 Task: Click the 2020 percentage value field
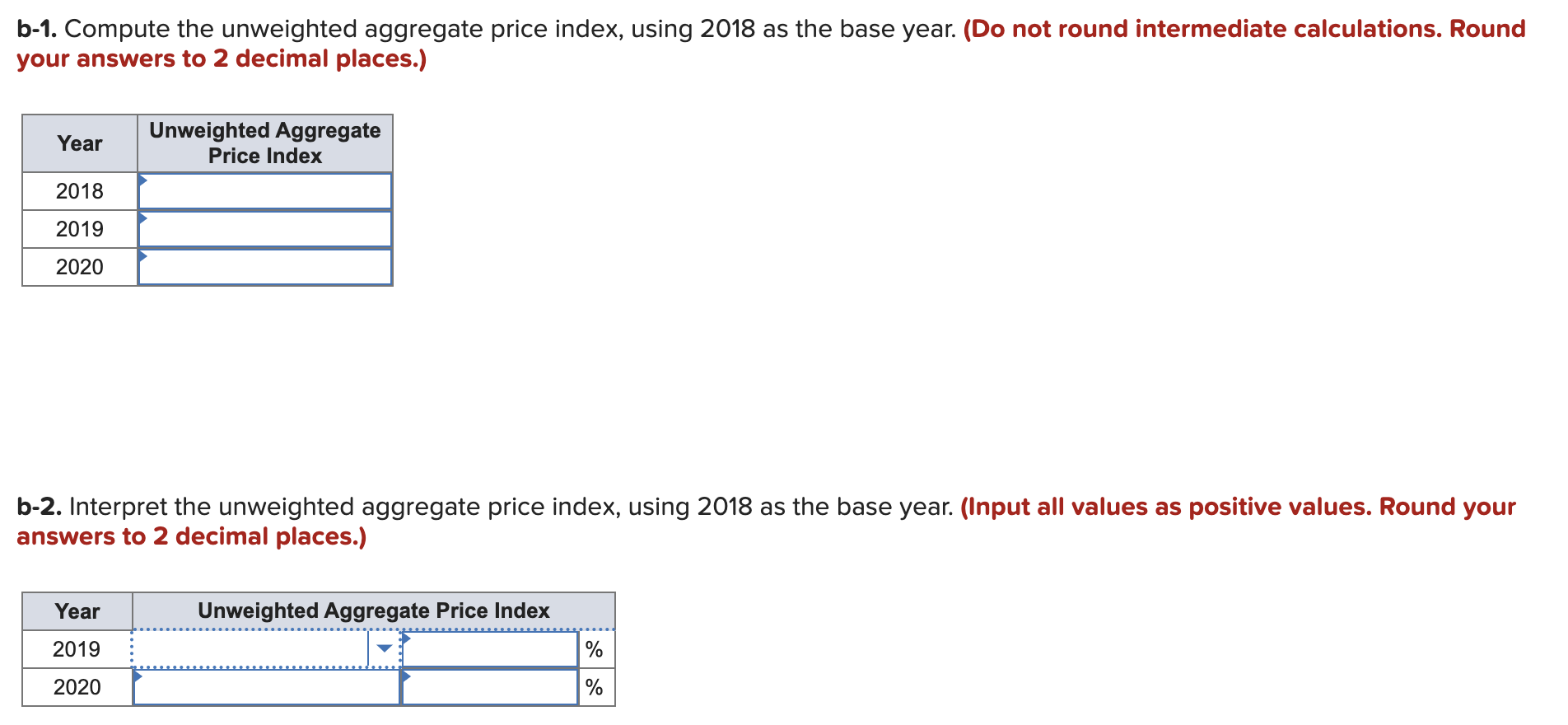pos(490,686)
